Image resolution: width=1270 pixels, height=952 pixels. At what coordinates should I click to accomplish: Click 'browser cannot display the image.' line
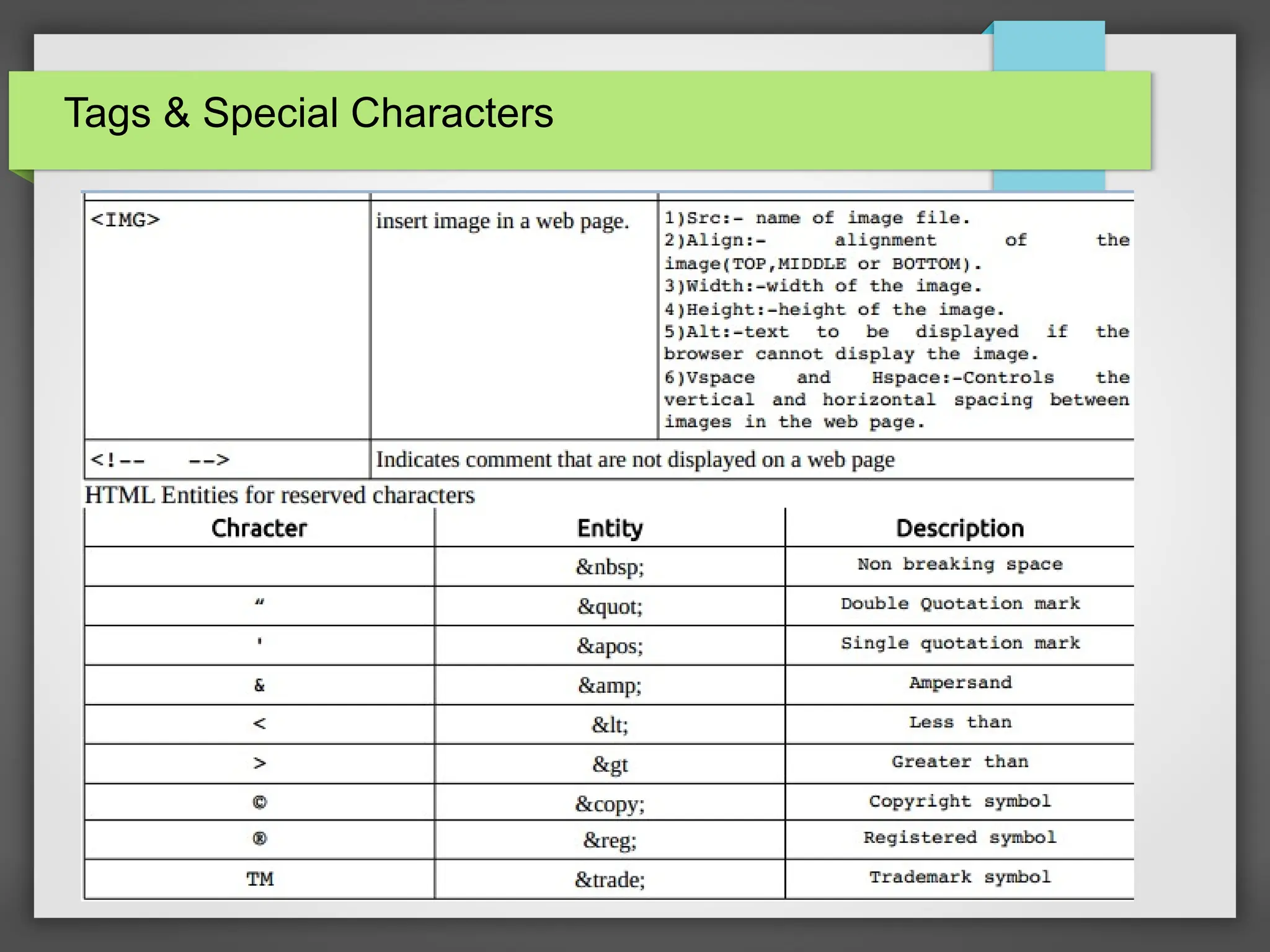(851, 354)
